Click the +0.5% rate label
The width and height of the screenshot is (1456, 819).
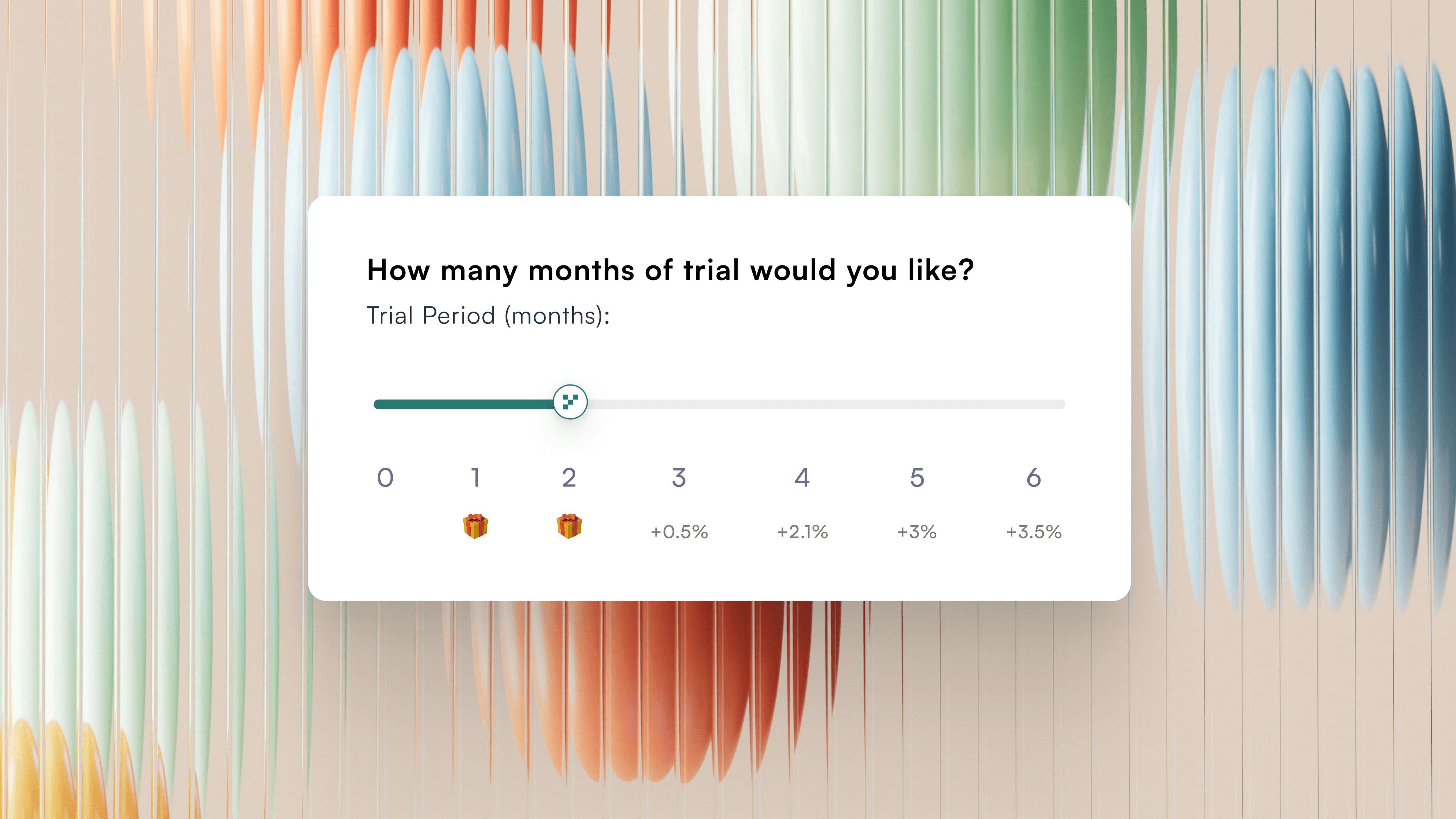click(x=679, y=532)
